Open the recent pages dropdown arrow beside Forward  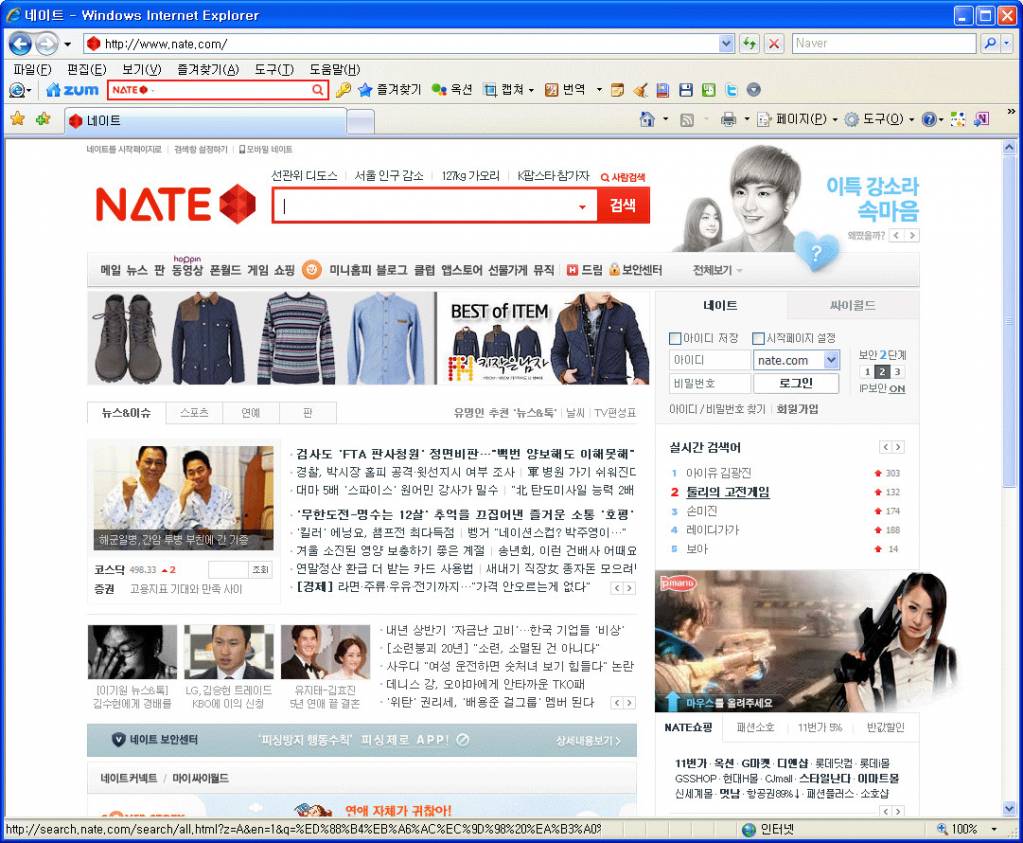pyautogui.click(x=67, y=44)
